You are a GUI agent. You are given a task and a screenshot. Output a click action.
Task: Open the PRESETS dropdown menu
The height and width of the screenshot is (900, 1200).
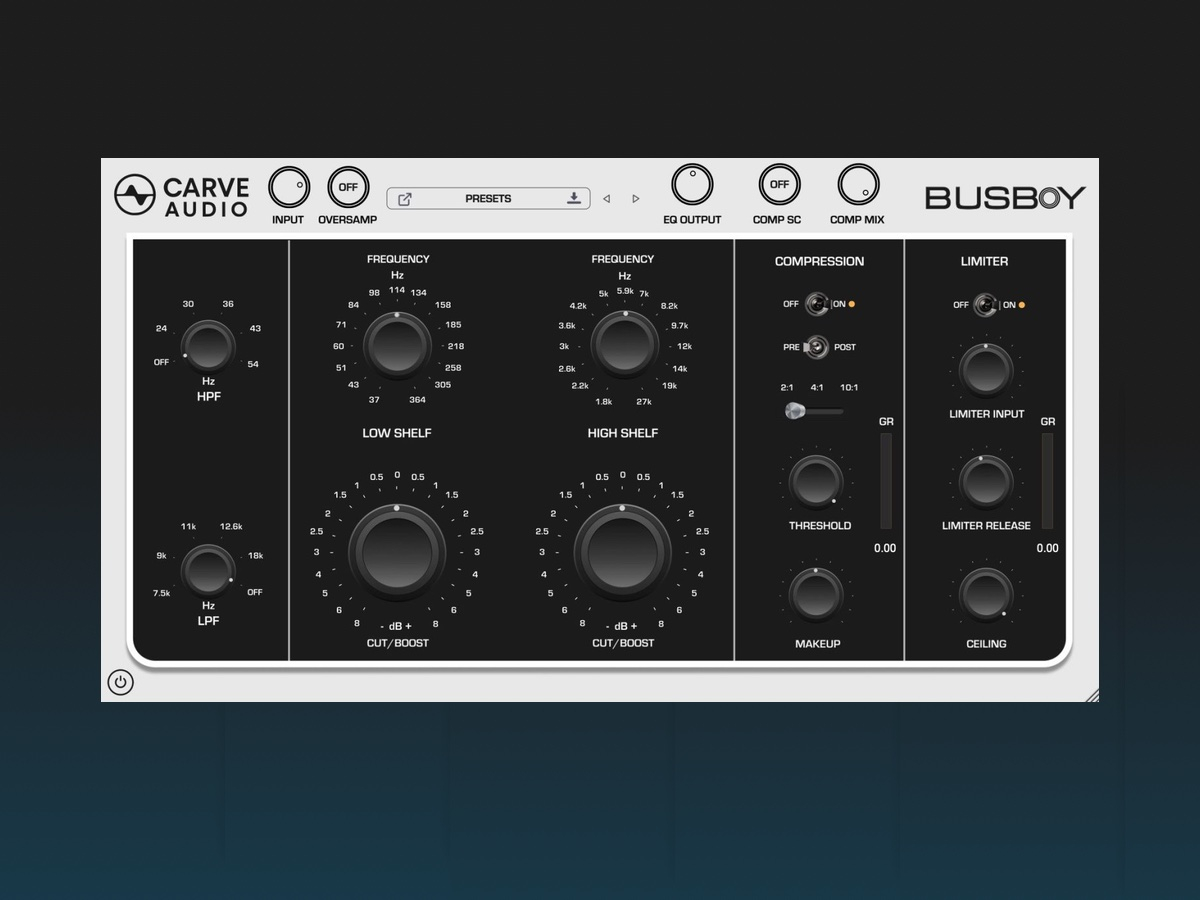(488, 199)
